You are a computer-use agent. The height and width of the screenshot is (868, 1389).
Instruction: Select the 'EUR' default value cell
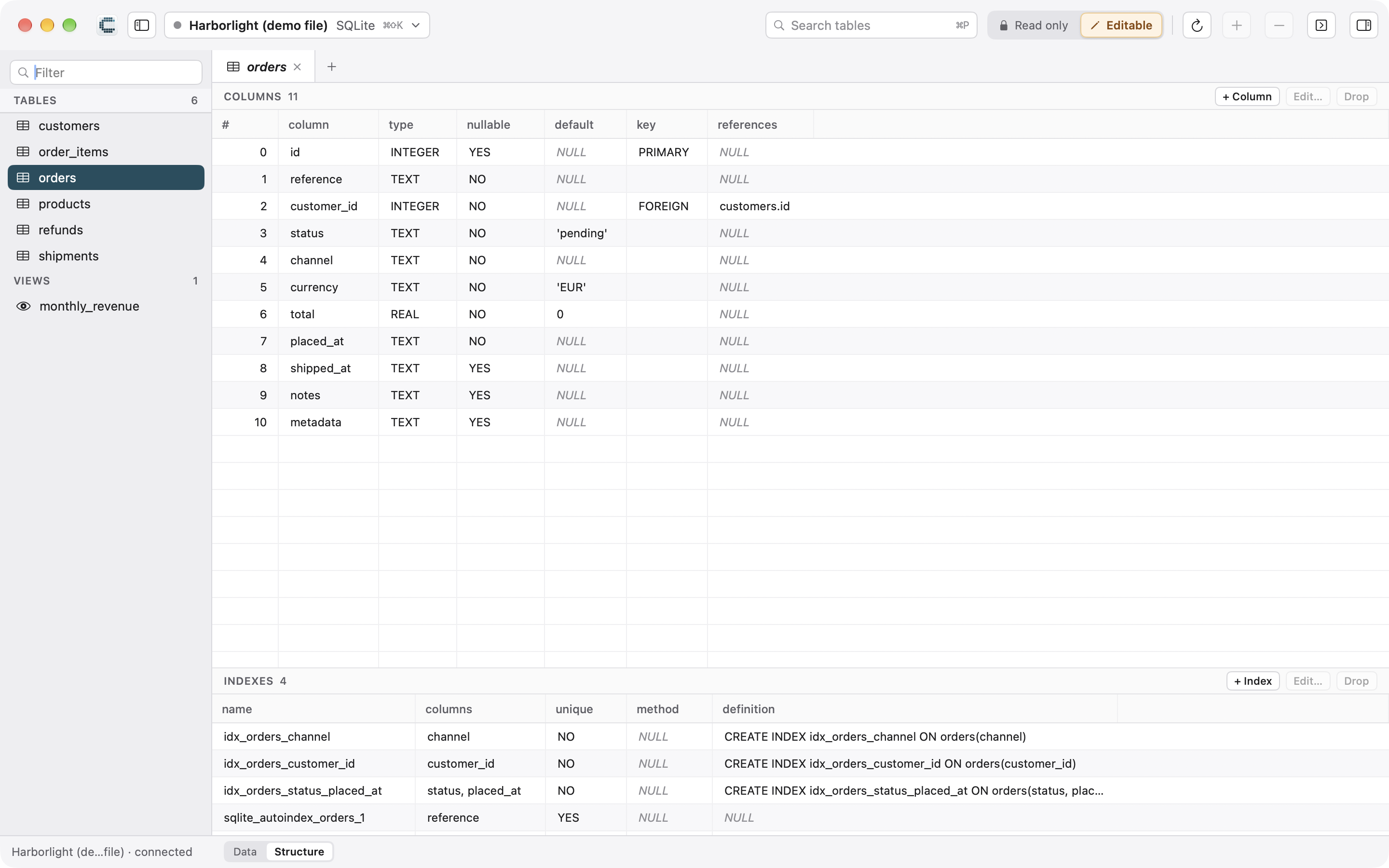point(586,287)
